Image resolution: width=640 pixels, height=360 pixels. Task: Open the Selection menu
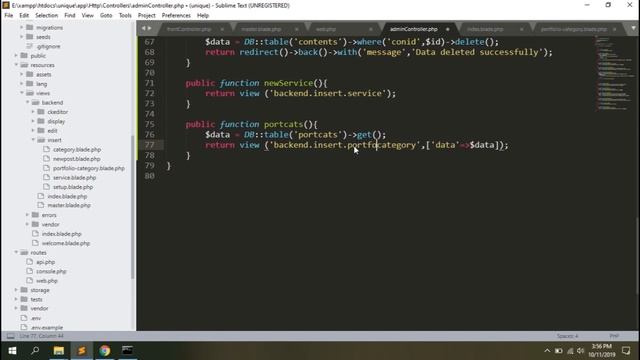click(46, 16)
